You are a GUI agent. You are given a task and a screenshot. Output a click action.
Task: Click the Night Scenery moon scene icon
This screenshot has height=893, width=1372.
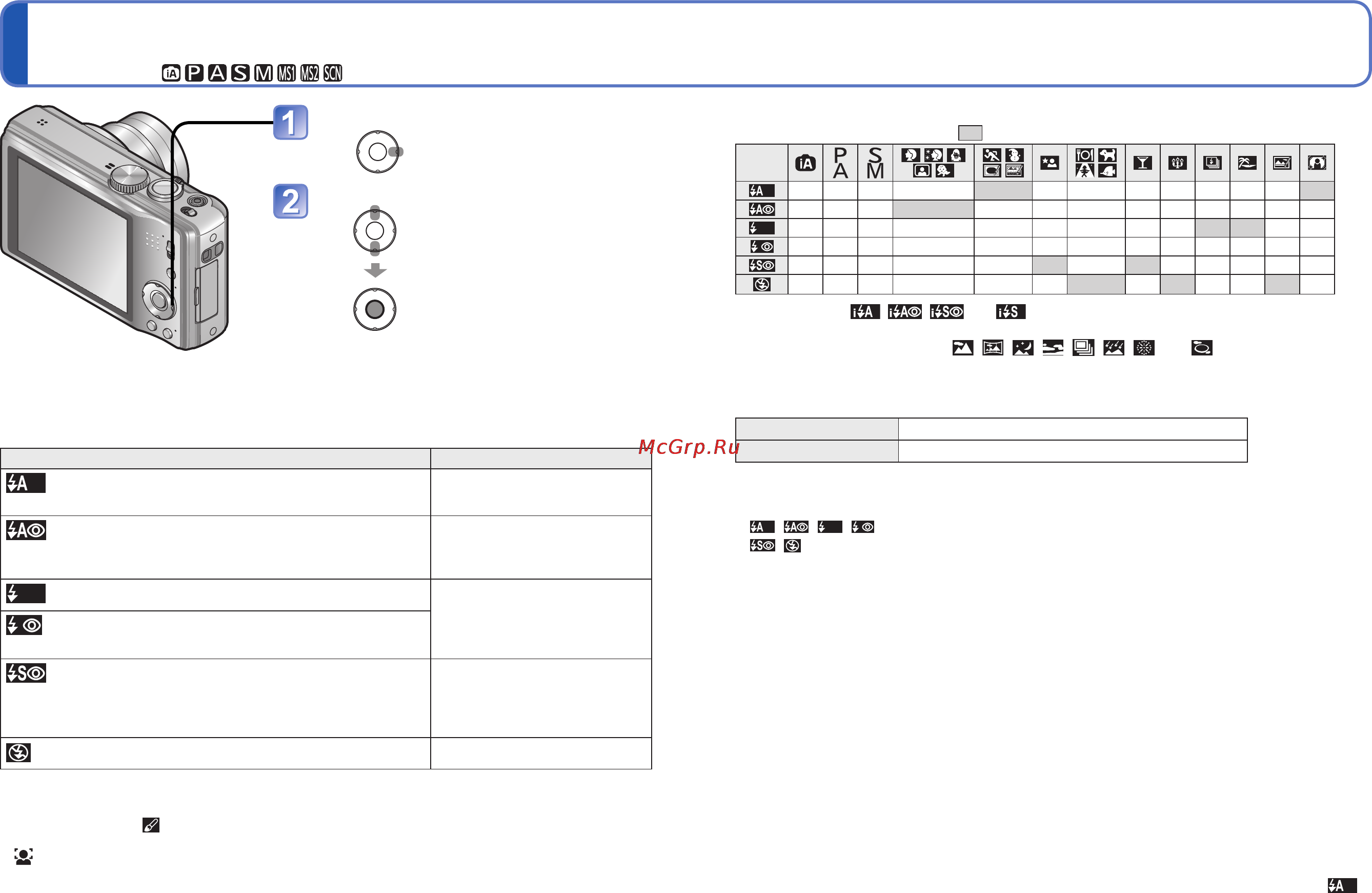tap(1023, 348)
